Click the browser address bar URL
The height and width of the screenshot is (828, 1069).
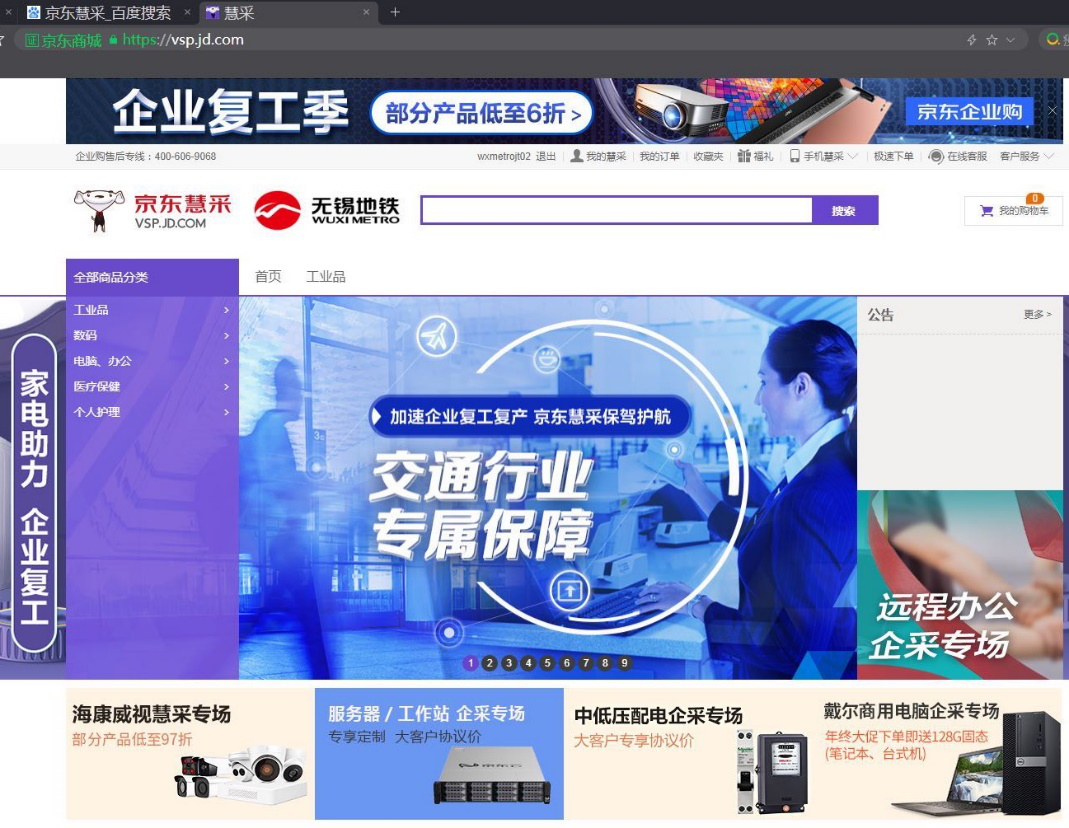click(183, 40)
